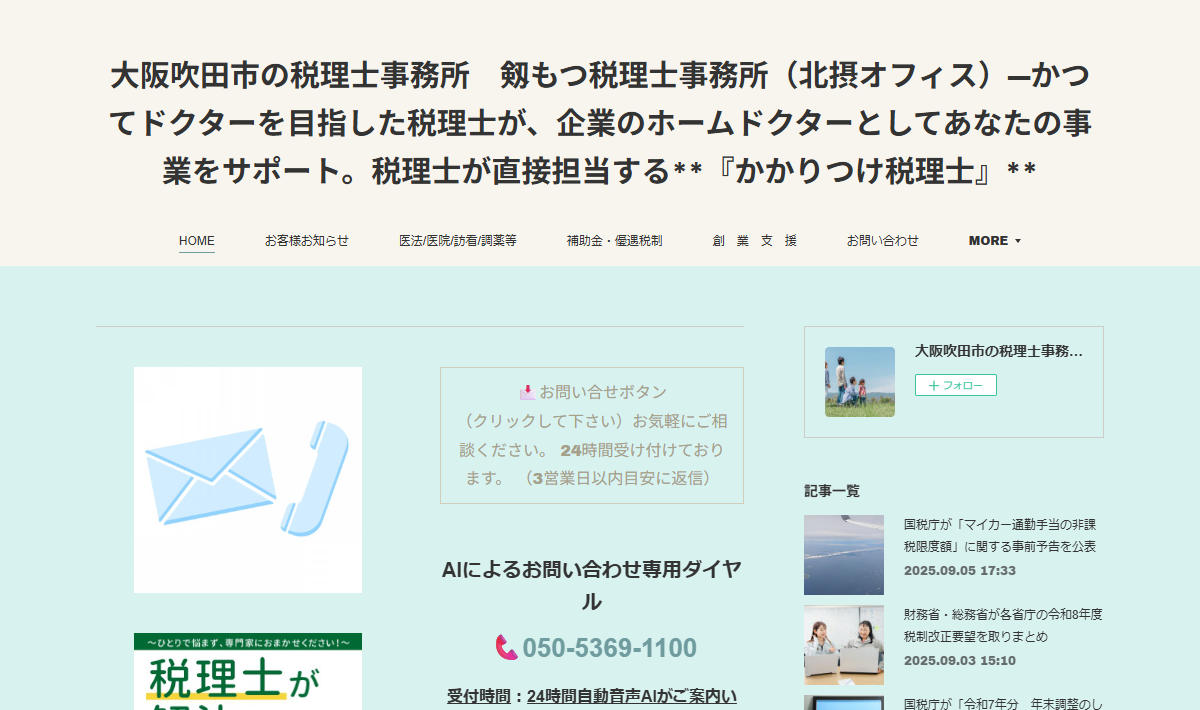Click the 2025.09.03 15:10 article date
The width and height of the screenshot is (1200, 710).
960,661
